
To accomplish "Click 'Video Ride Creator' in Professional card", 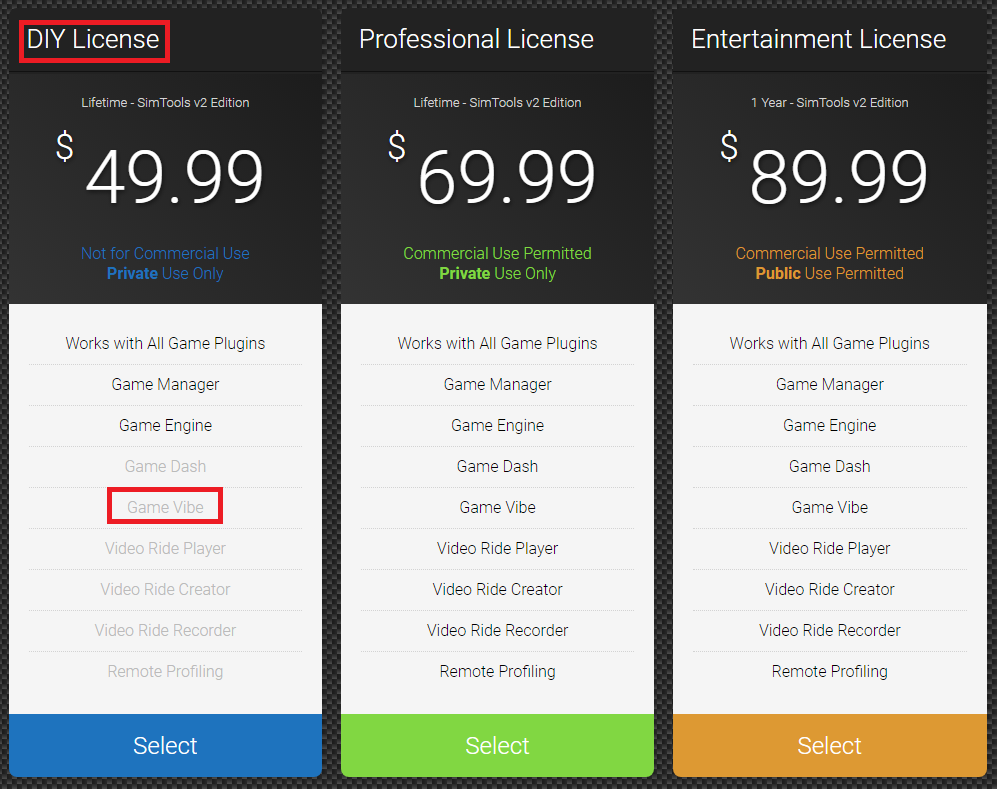I will [x=497, y=589].
